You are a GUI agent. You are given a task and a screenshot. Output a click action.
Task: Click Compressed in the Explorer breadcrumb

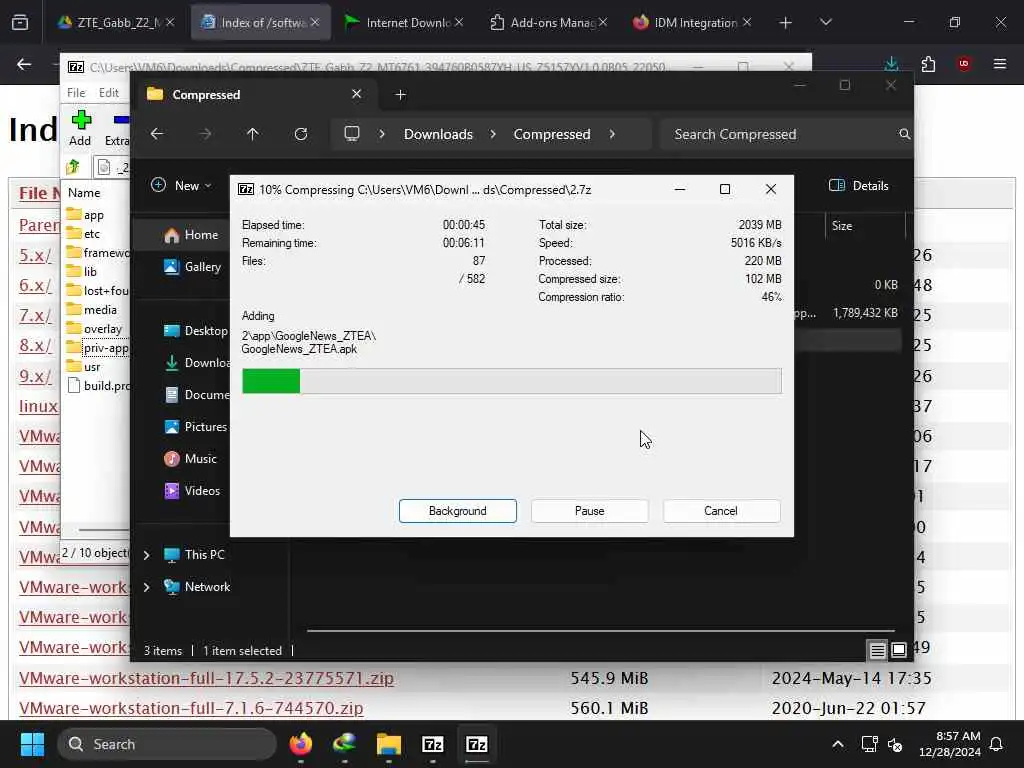pos(552,134)
